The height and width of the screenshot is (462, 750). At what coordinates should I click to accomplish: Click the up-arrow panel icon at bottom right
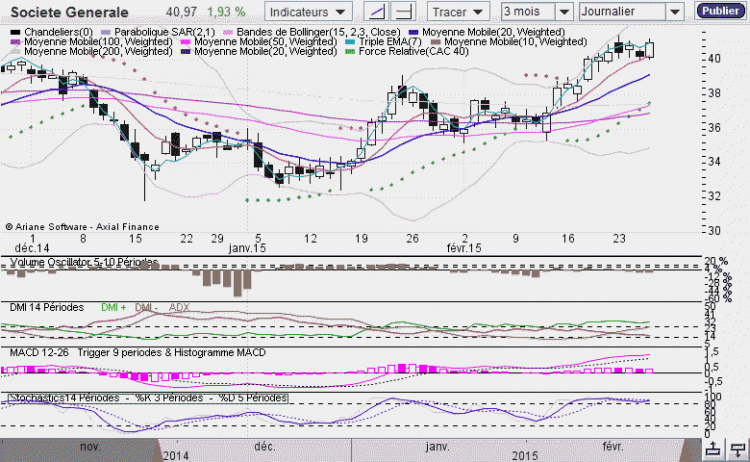pos(713,450)
